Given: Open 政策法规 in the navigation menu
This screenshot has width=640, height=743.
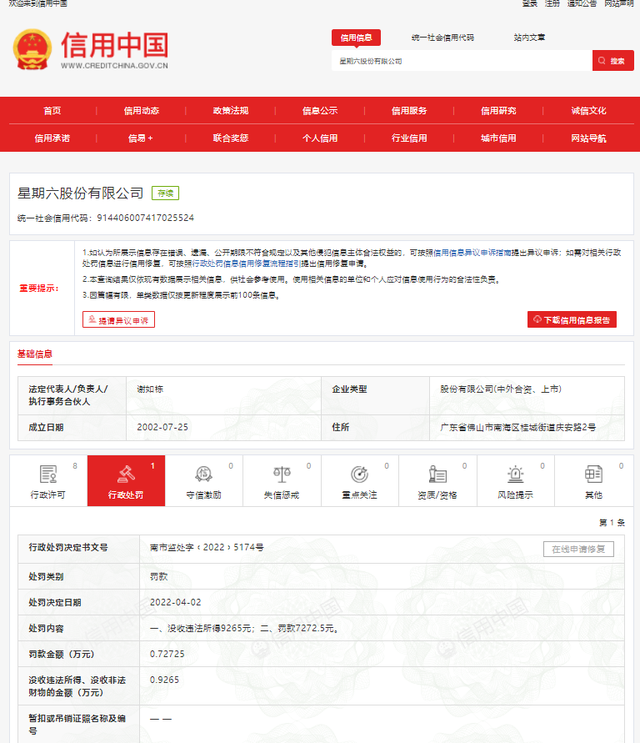Looking at the screenshot, I should [230, 110].
